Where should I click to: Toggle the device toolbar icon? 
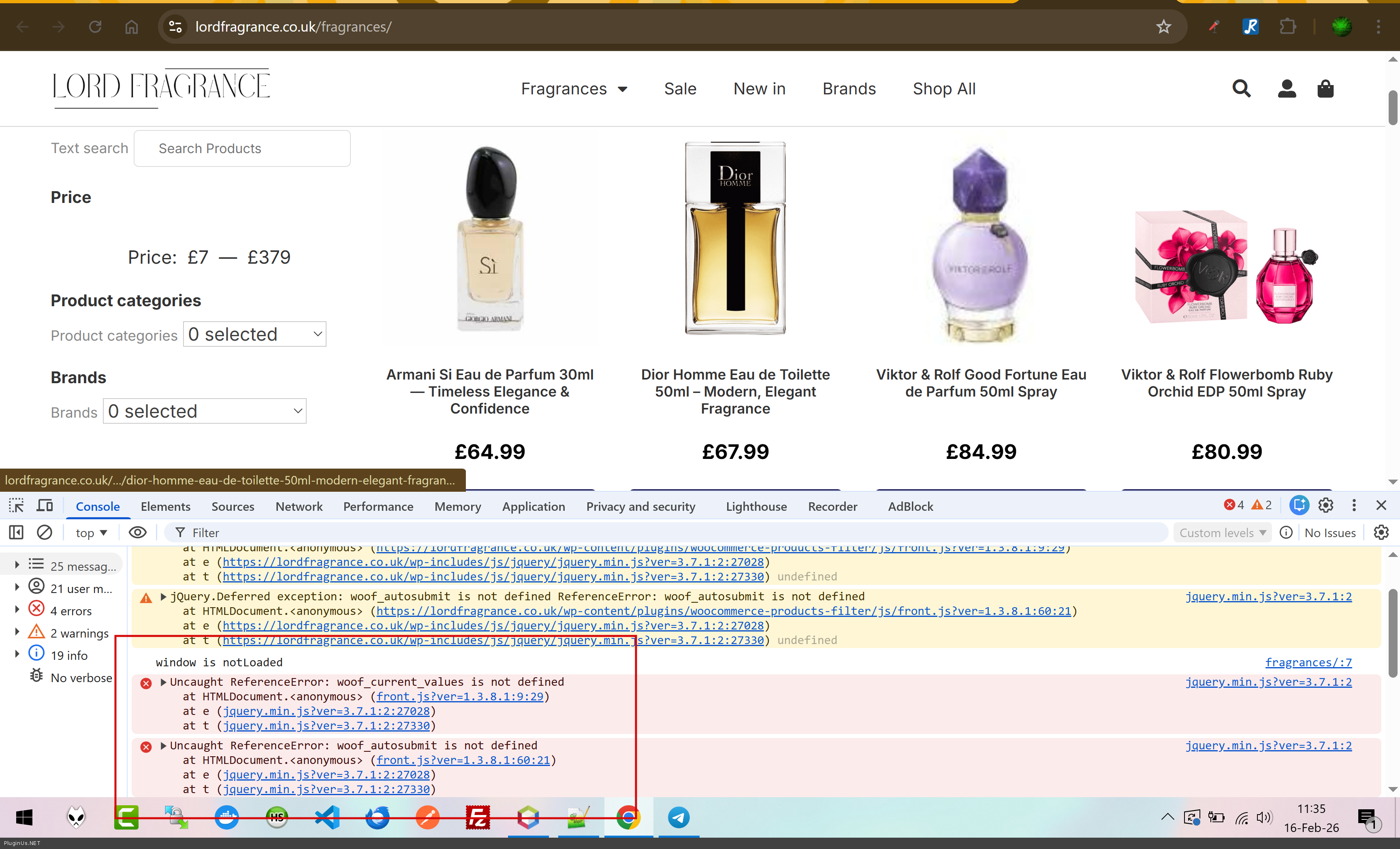[x=44, y=505]
